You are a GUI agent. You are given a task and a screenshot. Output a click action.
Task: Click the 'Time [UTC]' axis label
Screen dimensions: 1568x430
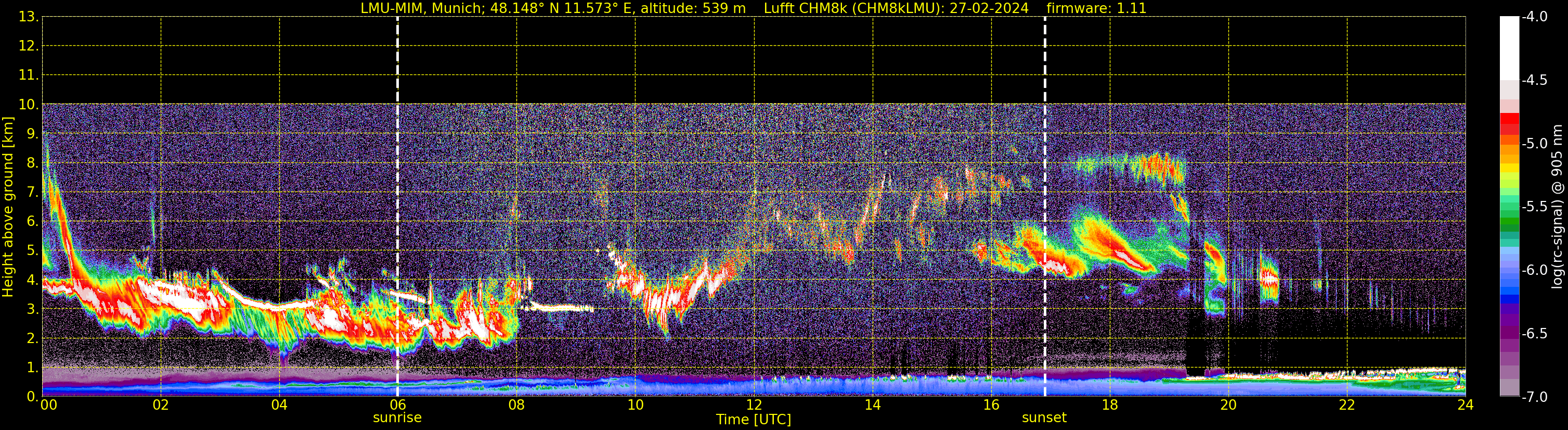pyautogui.click(x=754, y=420)
